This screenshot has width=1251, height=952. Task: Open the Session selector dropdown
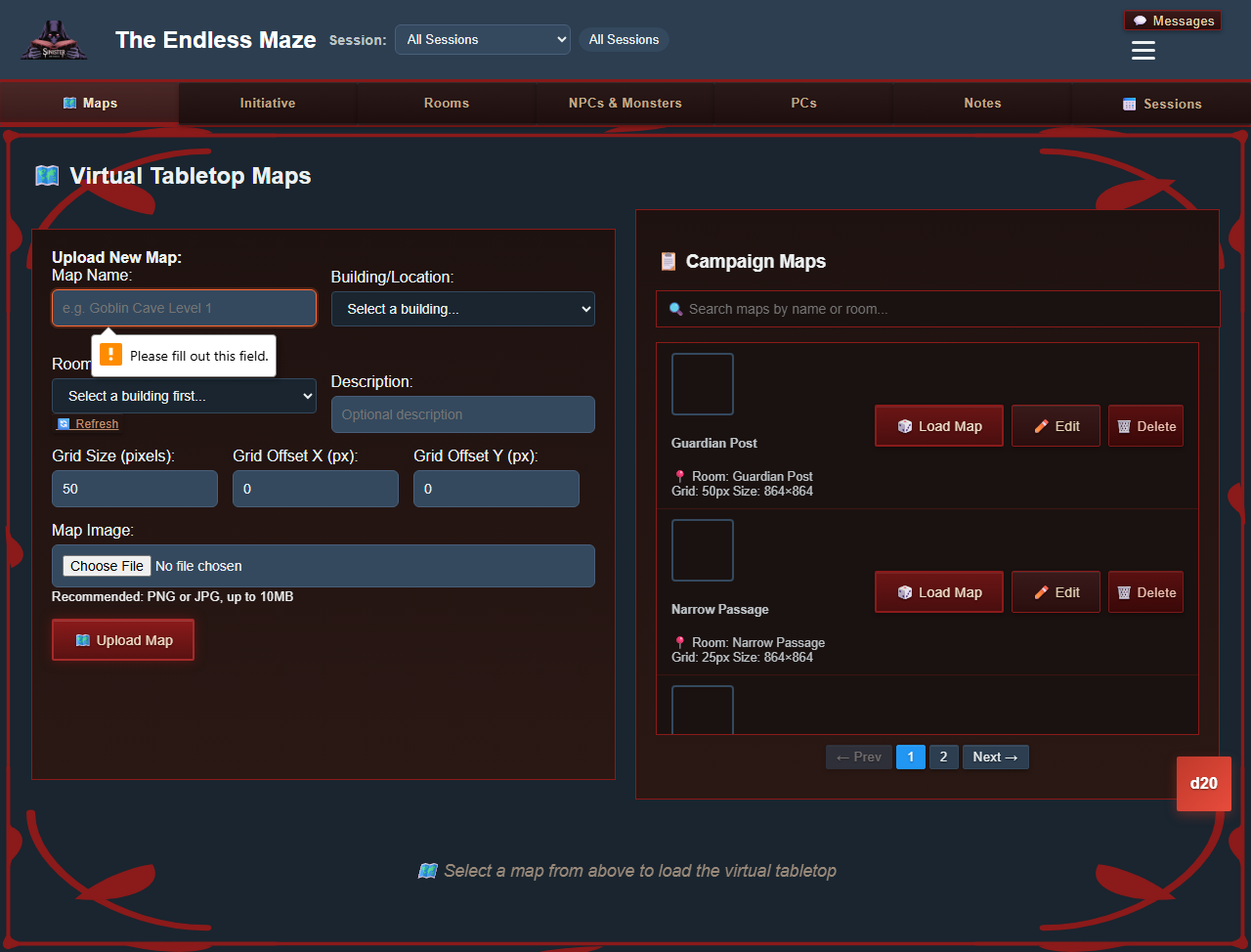click(482, 39)
